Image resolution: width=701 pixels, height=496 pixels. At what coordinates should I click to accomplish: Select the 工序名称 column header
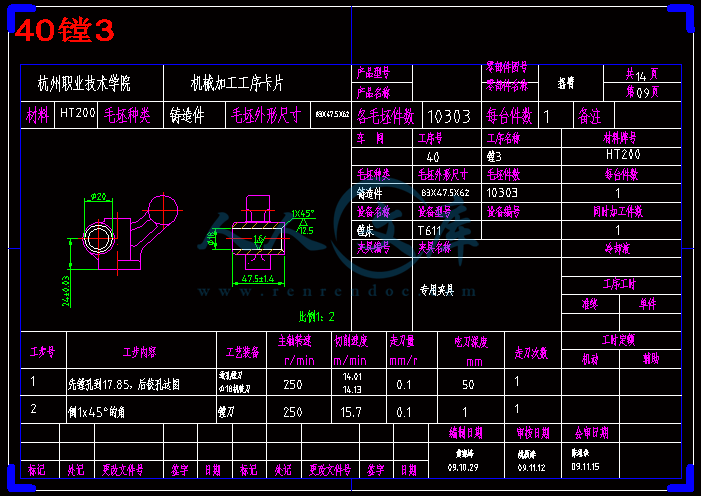503,139
